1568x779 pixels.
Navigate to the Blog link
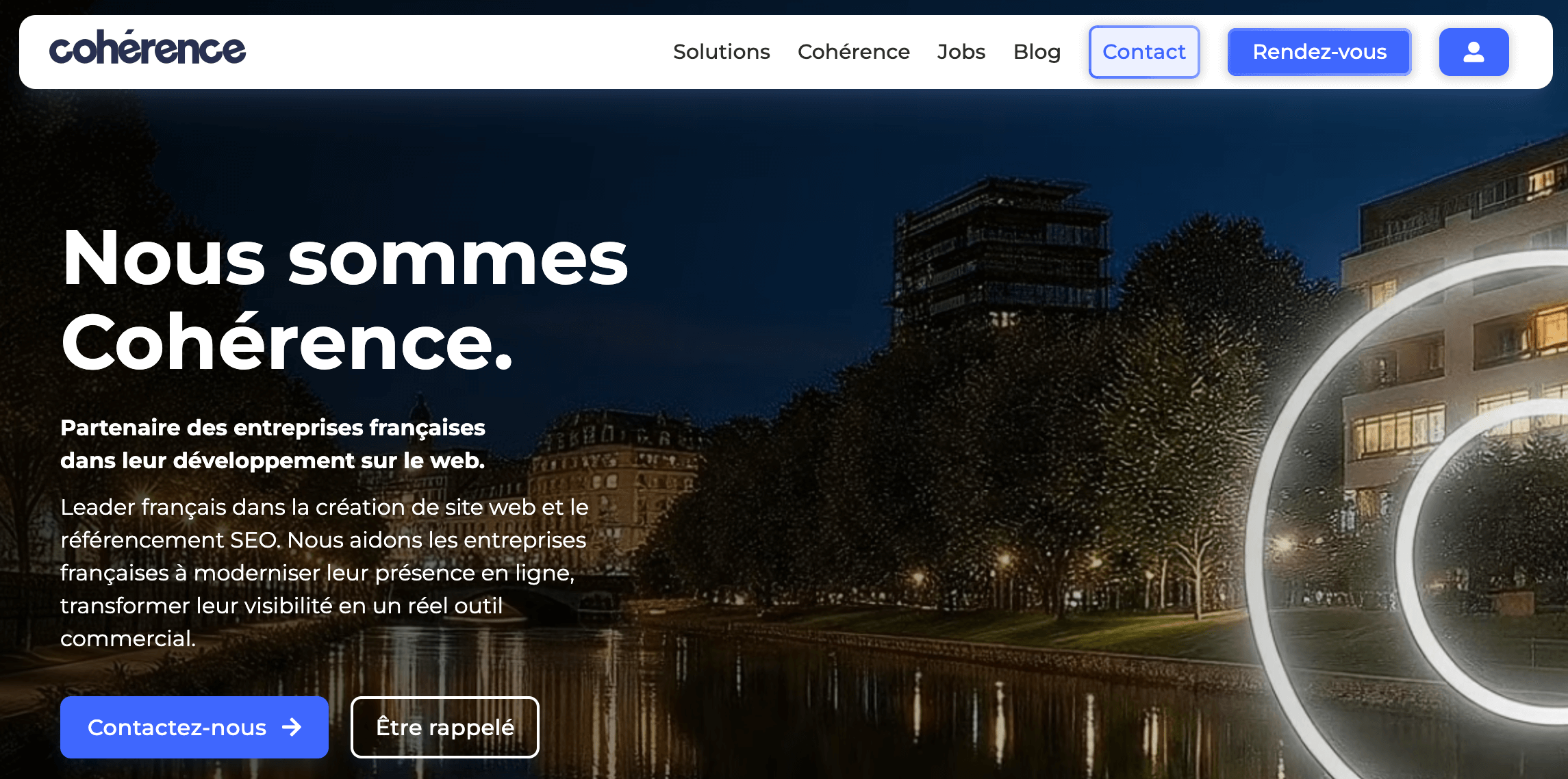1037,52
